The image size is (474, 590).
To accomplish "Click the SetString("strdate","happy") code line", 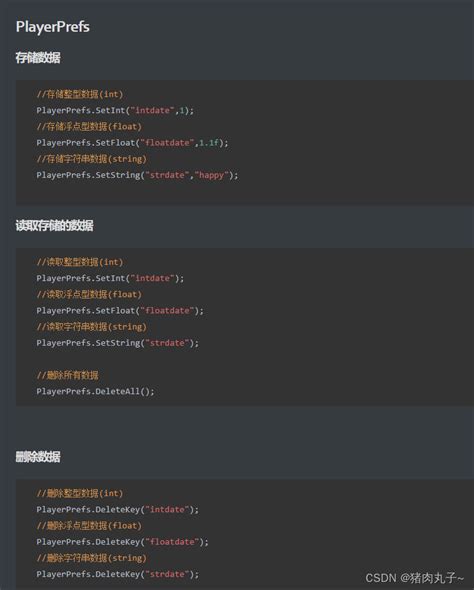I will tap(137, 175).
